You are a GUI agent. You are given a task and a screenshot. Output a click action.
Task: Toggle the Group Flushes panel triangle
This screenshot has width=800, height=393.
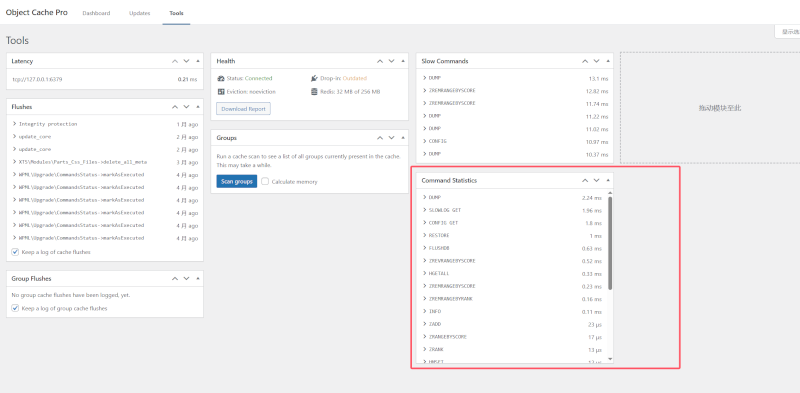click(x=198, y=278)
